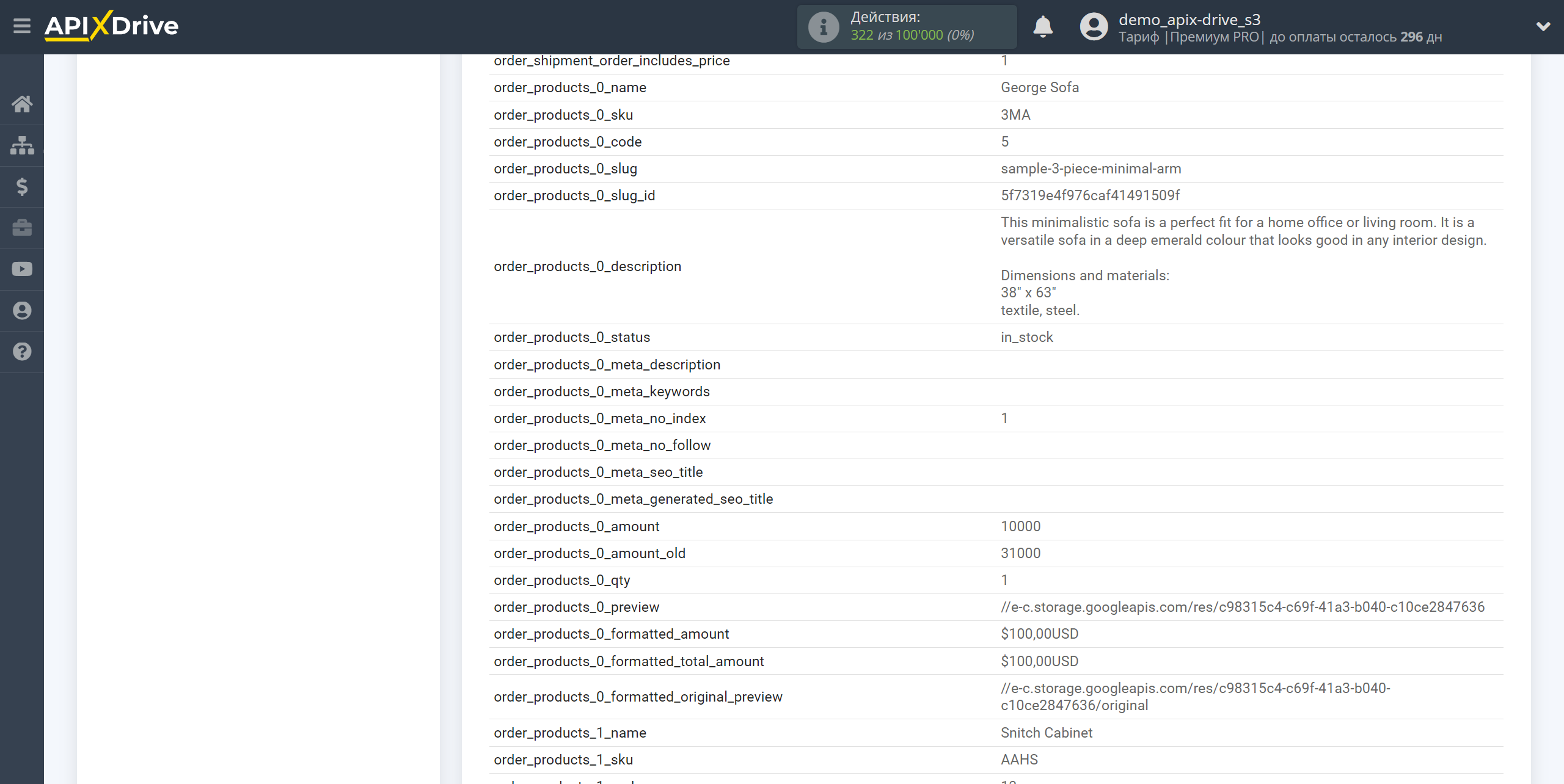Click the AAHS sku value
Viewport: 1564px width, 784px height.
pos(1019,760)
